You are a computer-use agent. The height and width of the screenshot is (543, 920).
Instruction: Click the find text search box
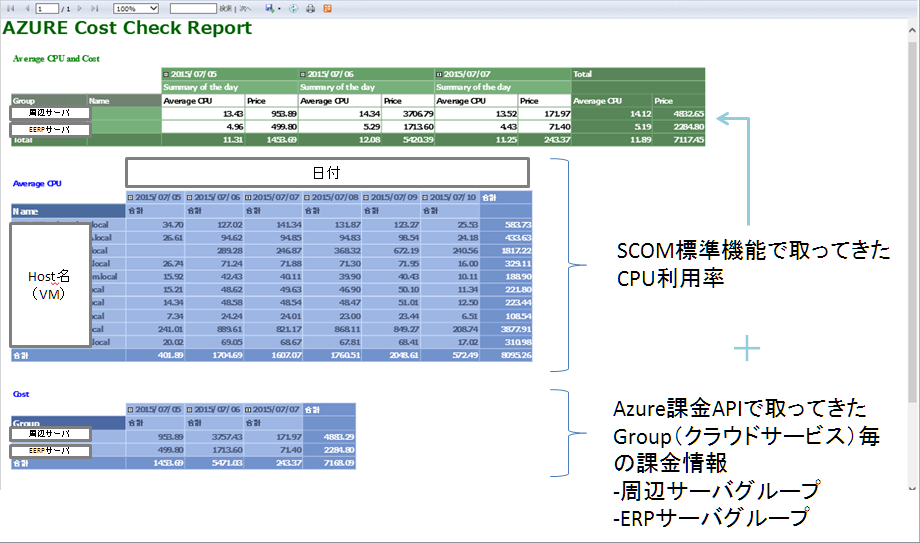(x=193, y=8)
